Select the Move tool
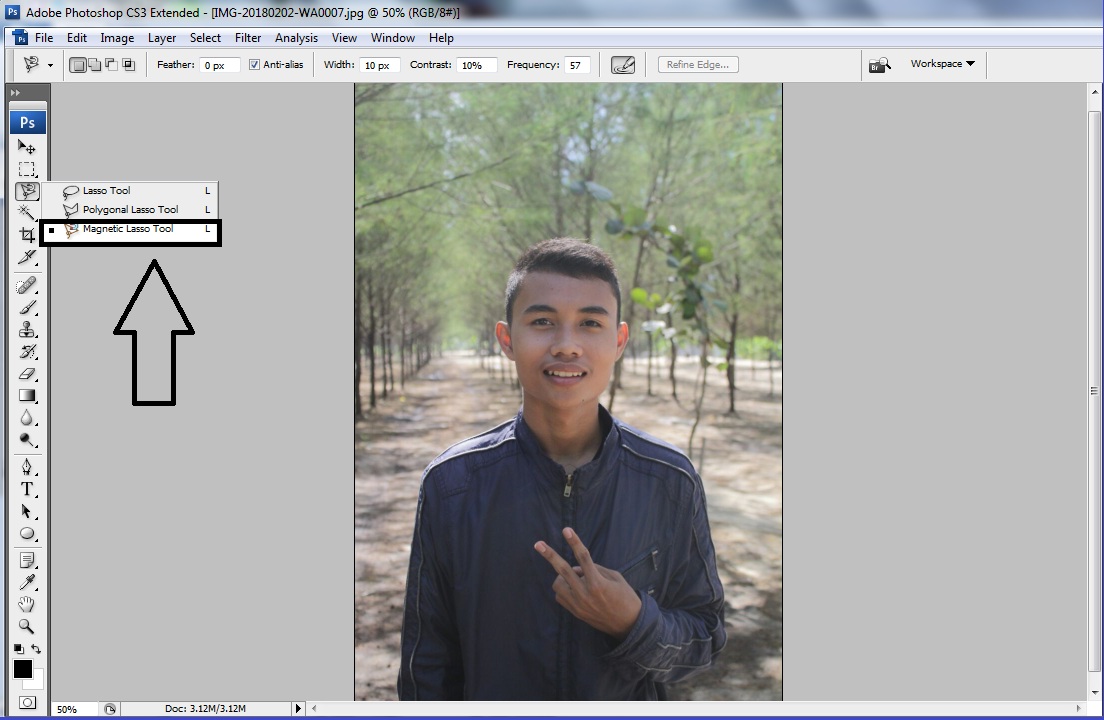 (27, 146)
